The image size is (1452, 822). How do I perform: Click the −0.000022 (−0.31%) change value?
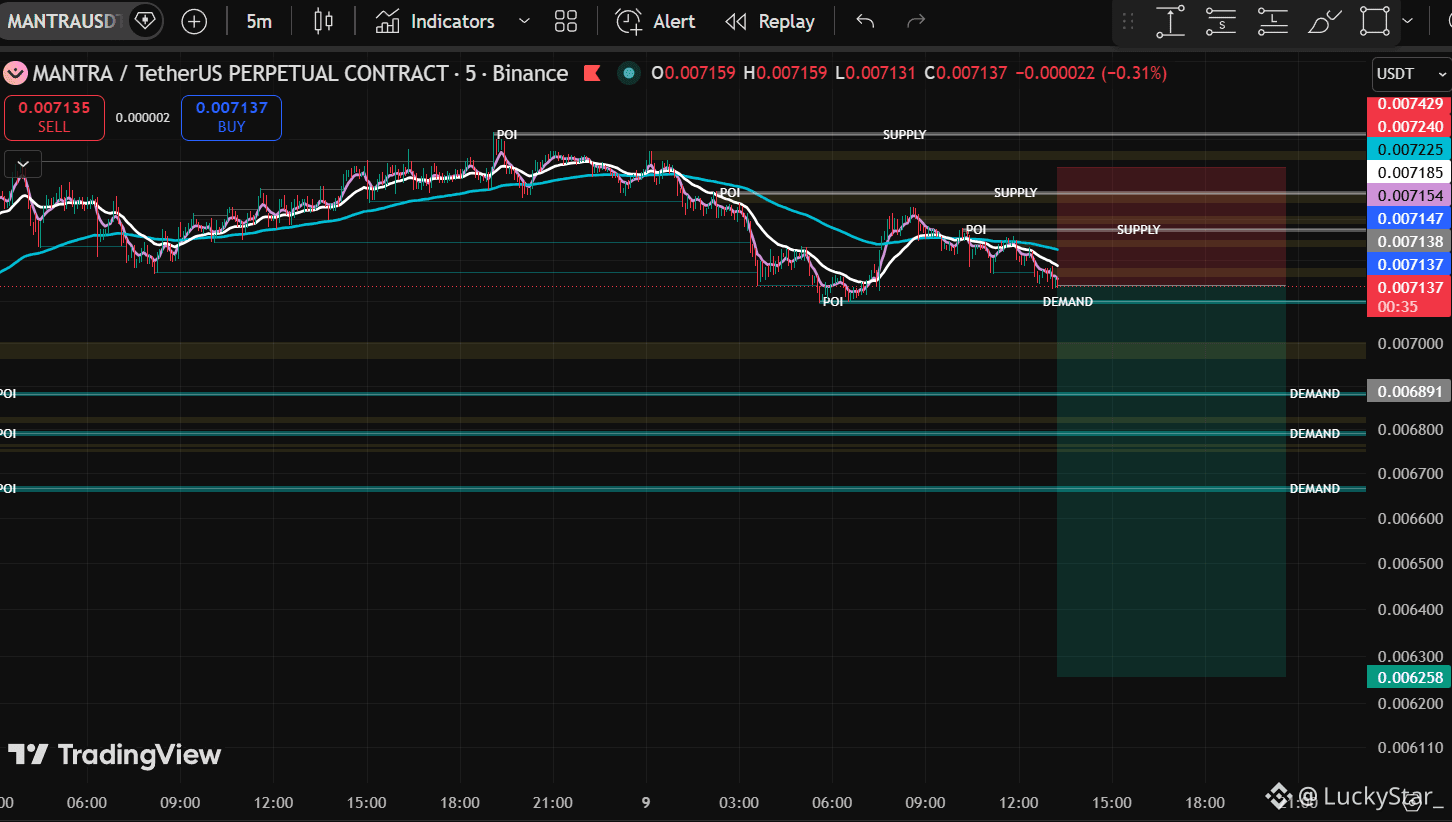[1090, 73]
